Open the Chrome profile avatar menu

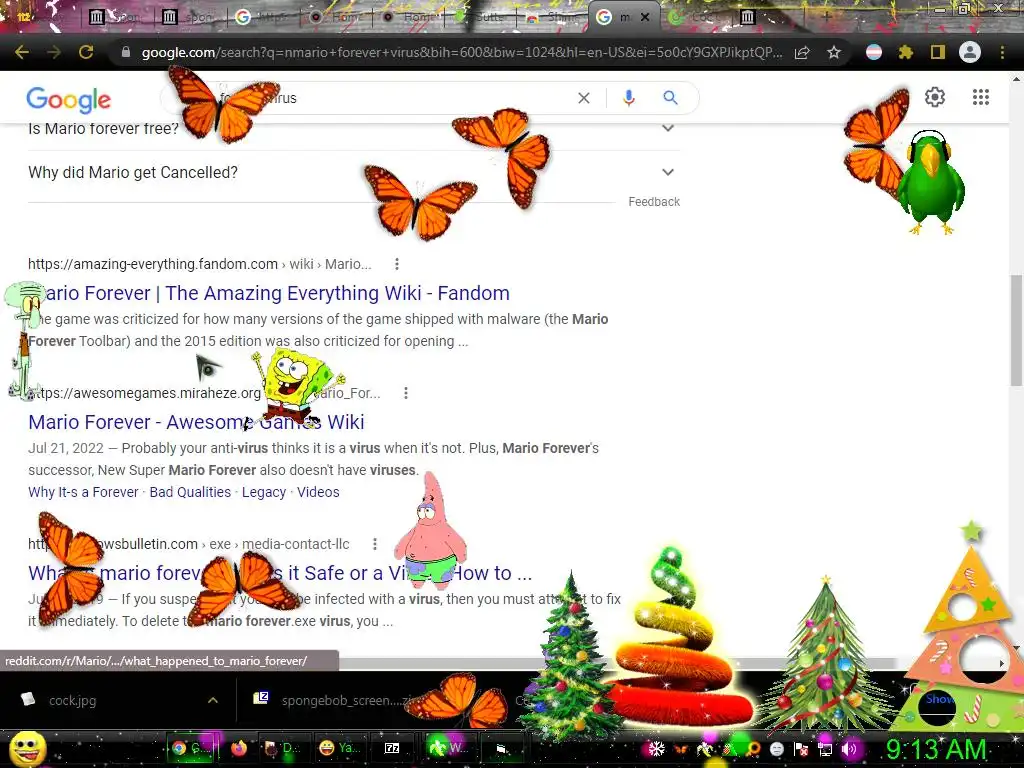pos(970,52)
